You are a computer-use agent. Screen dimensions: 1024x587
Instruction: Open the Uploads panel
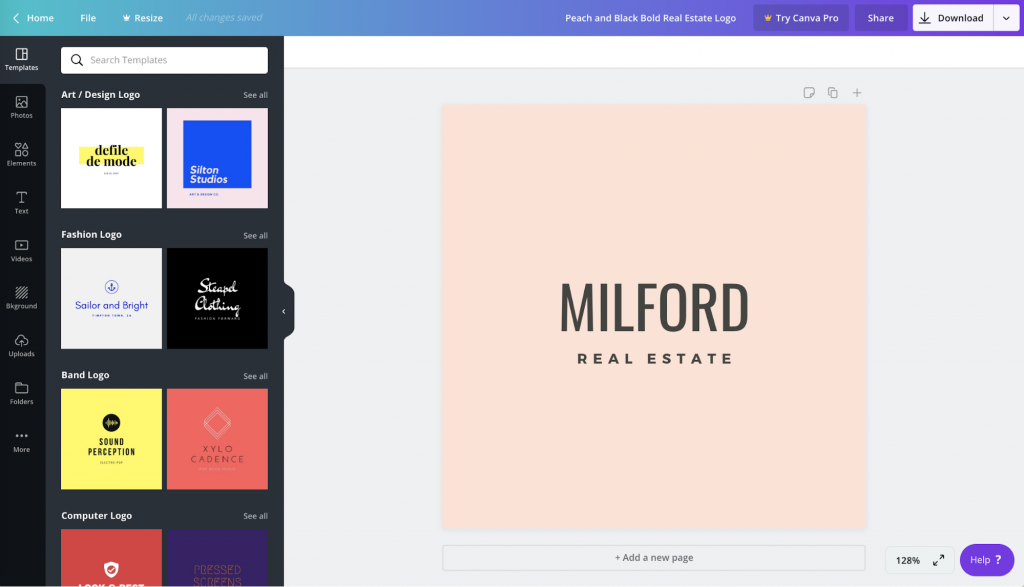(22, 345)
